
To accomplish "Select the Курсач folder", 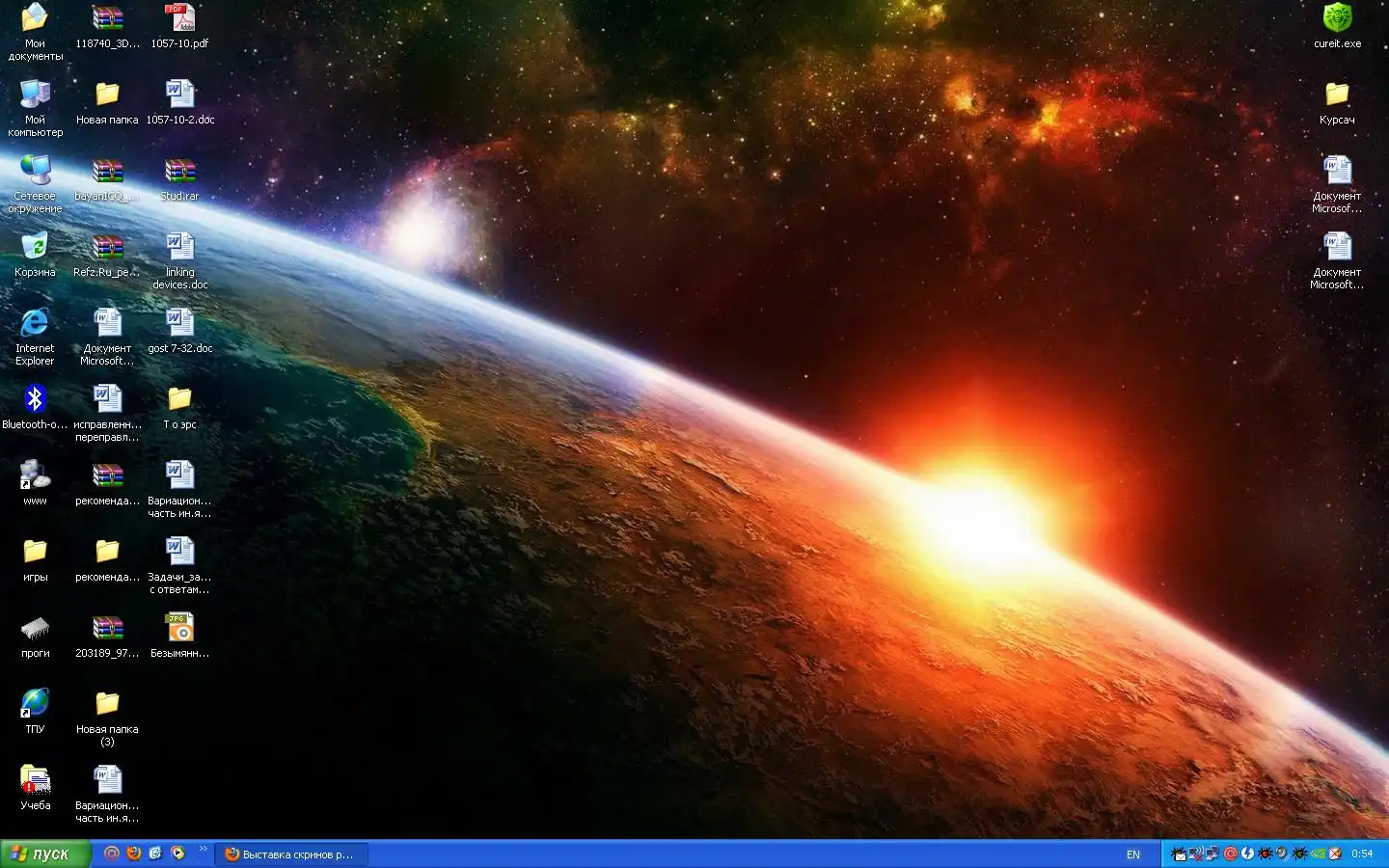I will [x=1337, y=95].
